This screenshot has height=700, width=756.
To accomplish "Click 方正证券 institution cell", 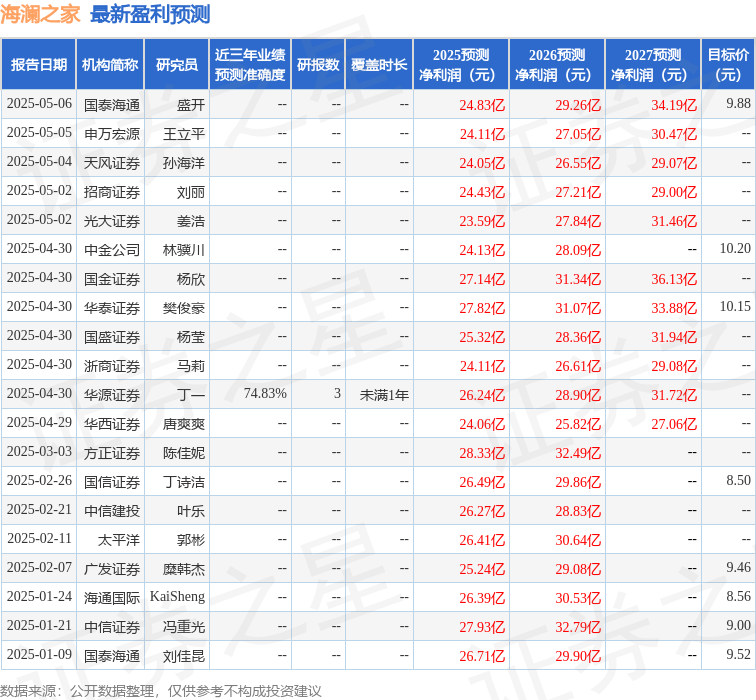I will pos(112,453).
